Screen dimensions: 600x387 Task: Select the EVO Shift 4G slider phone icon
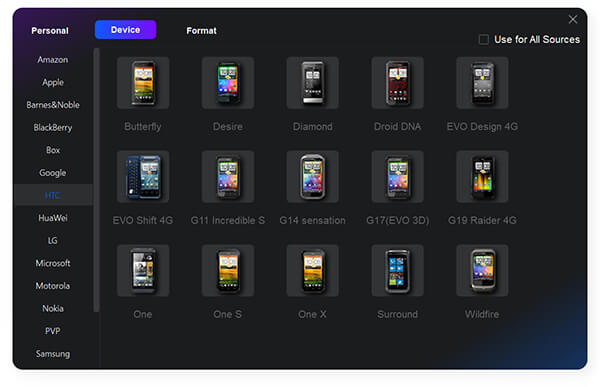143,176
